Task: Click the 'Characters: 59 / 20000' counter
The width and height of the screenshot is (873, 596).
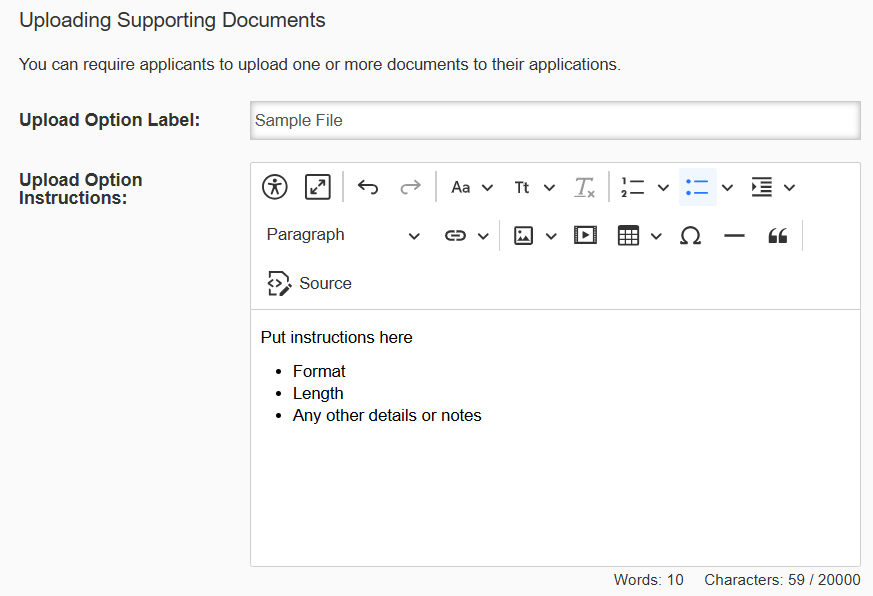Action: pyautogui.click(x=782, y=580)
